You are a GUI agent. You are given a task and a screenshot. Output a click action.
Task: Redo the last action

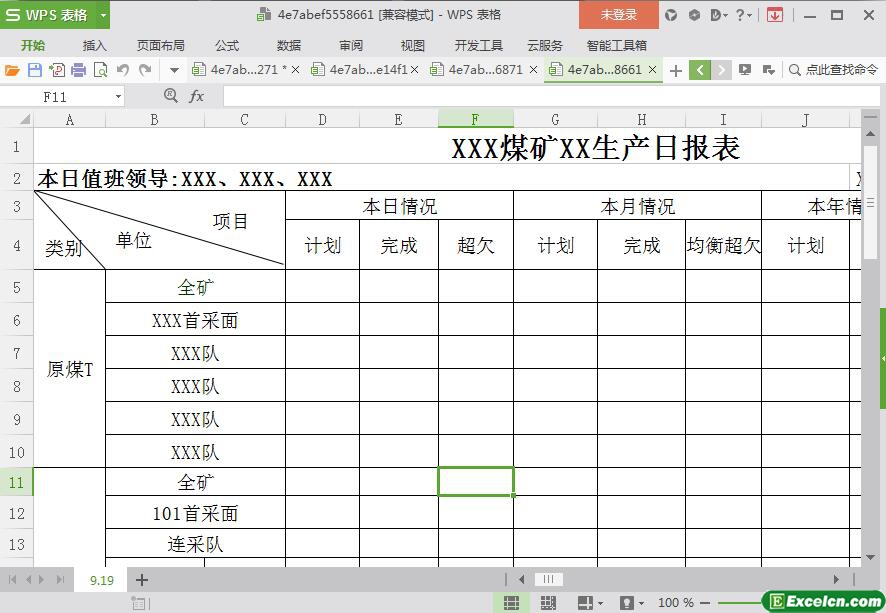[x=145, y=70]
